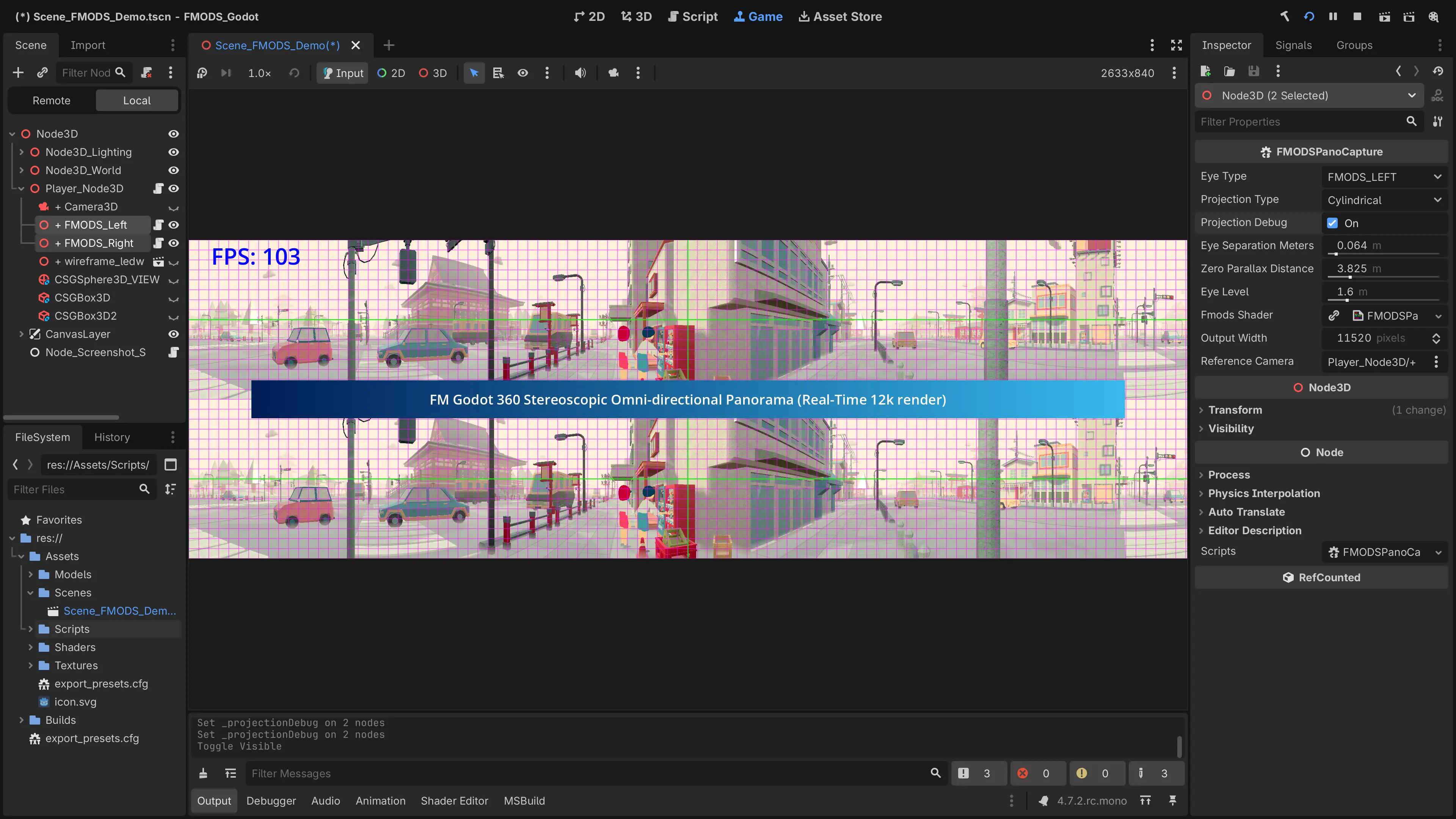The image size is (1456, 819).
Task: Open the Eye Type dropdown
Action: pyautogui.click(x=1384, y=177)
